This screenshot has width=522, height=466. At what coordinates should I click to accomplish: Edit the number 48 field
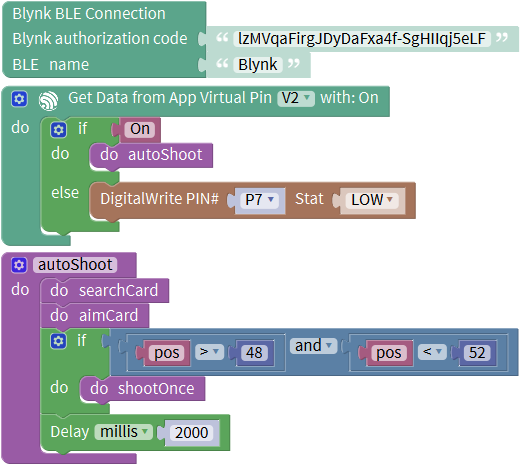click(254, 353)
